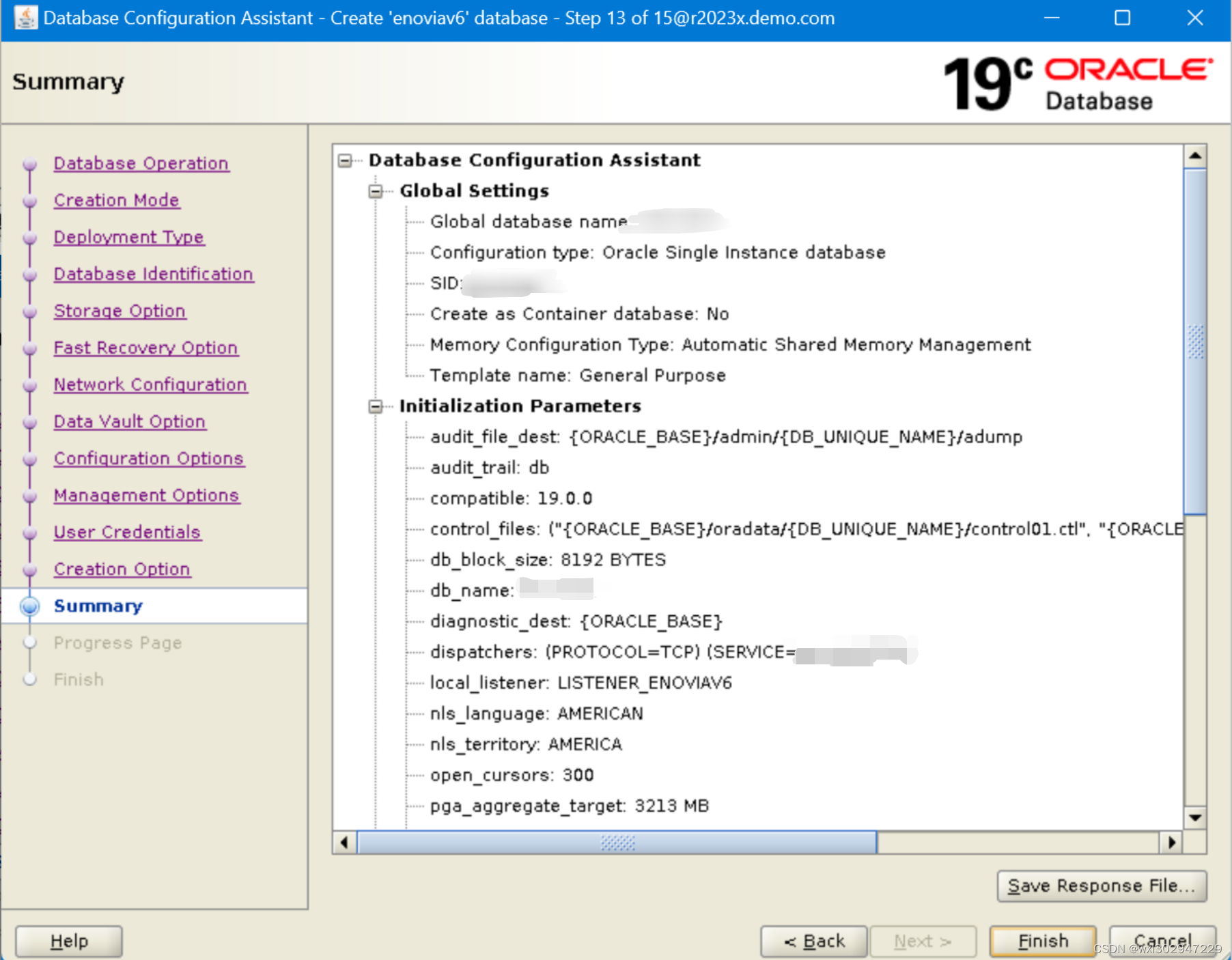Viewport: 1232px width, 960px height.
Task: Select 'db_block_size: 8192 BYTES' row
Action: tap(548, 560)
